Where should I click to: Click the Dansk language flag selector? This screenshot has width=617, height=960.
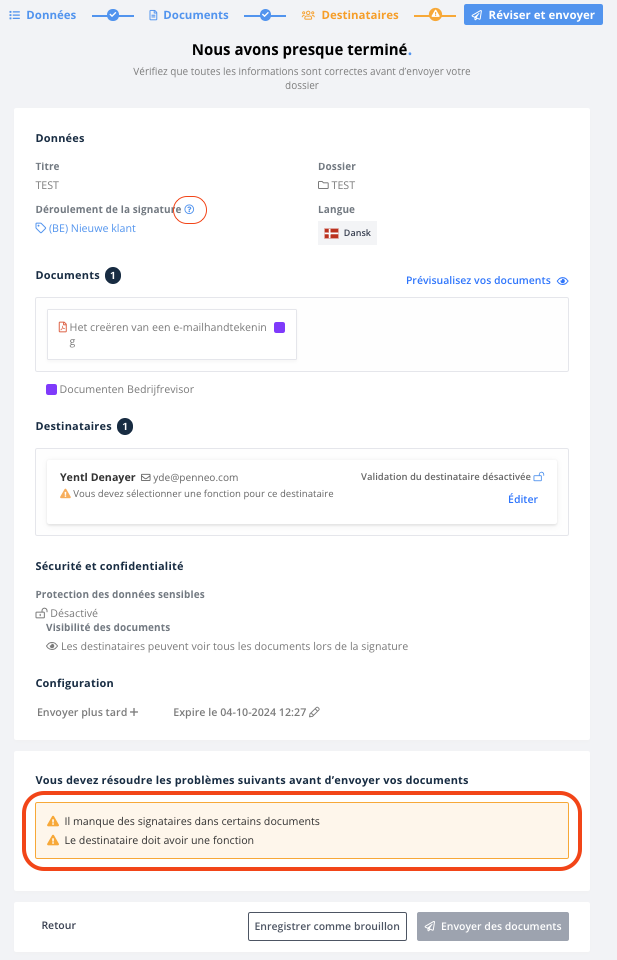coord(348,233)
